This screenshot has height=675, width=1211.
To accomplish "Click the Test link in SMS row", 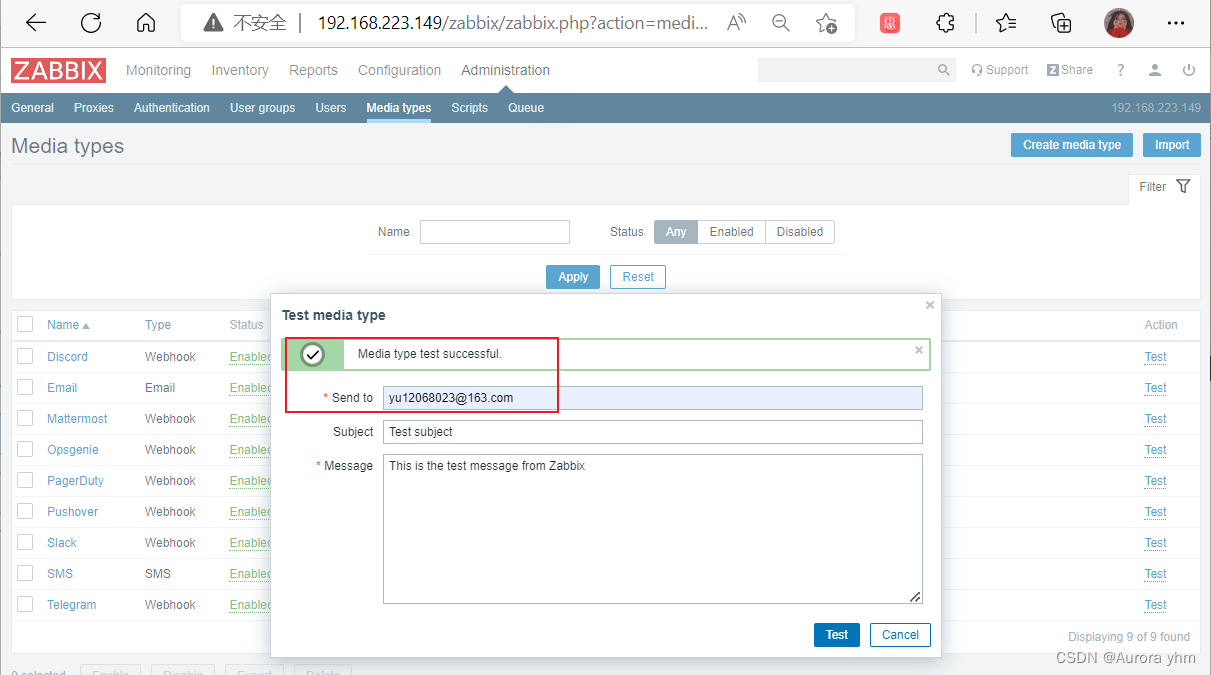I will [1156, 574].
